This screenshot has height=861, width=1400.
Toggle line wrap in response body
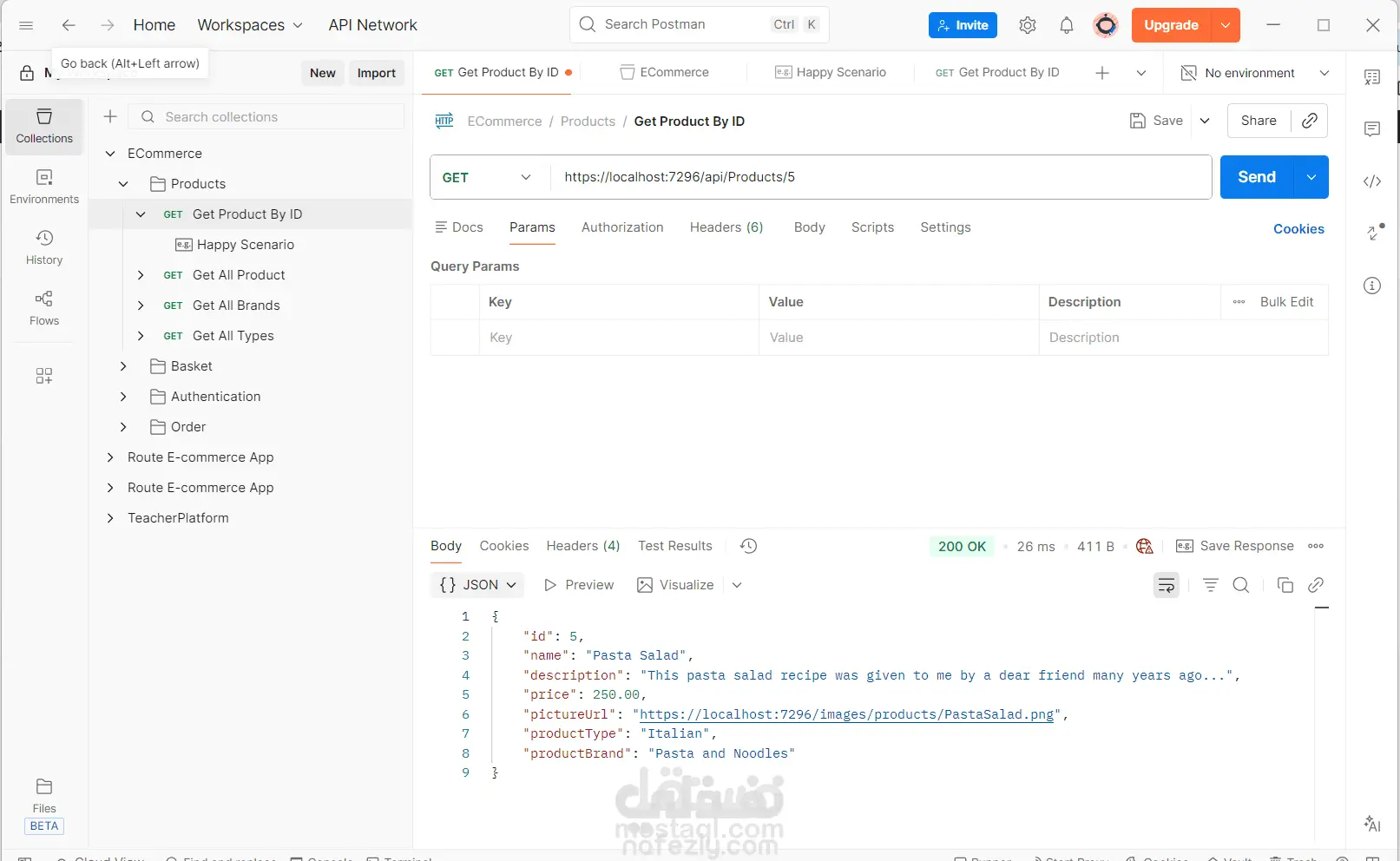tap(1167, 585)
